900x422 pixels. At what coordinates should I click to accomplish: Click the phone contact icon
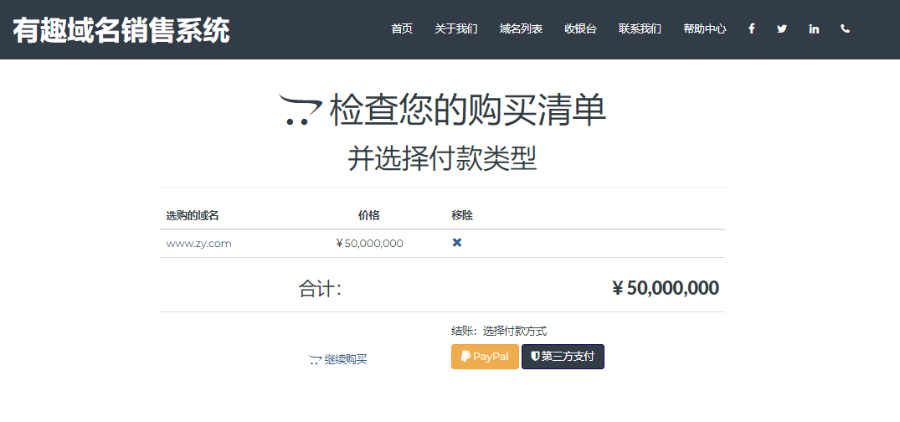tap(845, 29)
